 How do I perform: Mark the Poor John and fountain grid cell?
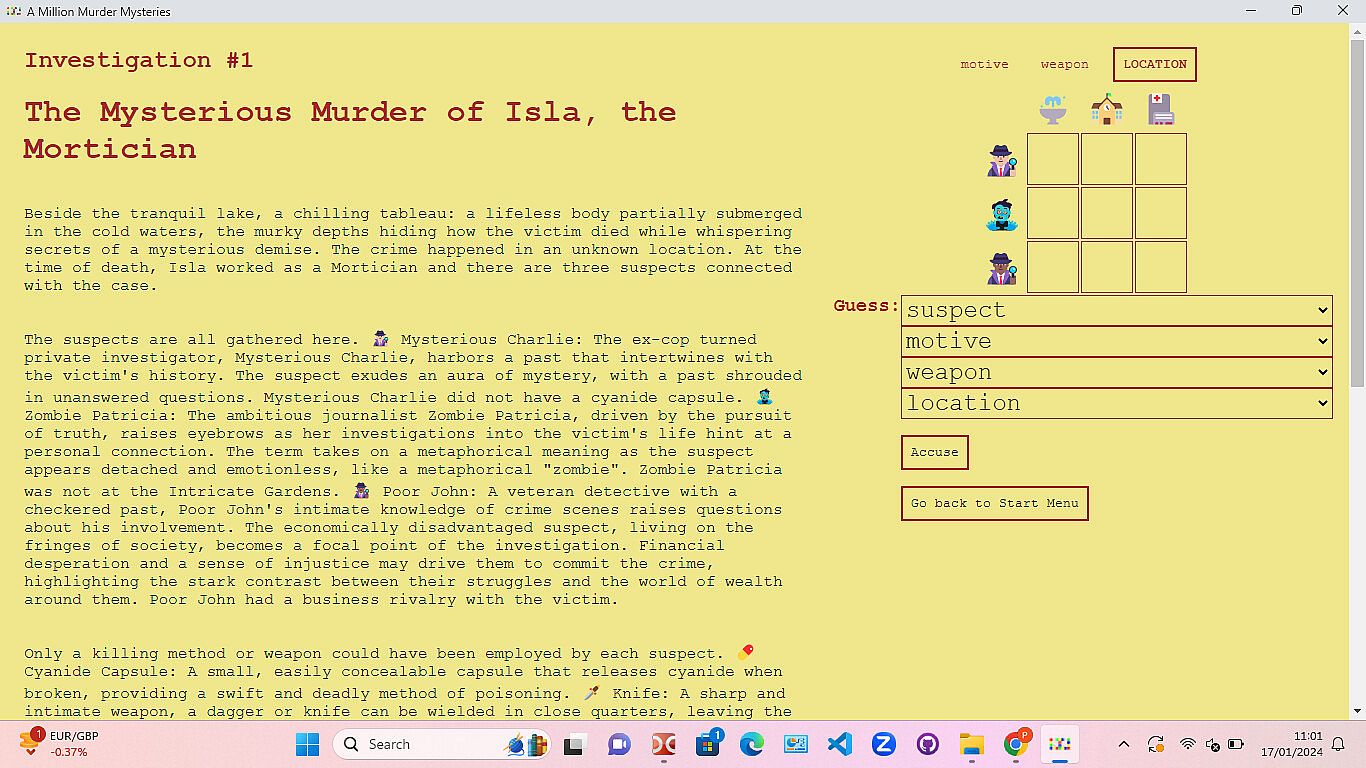(1053, 267)
